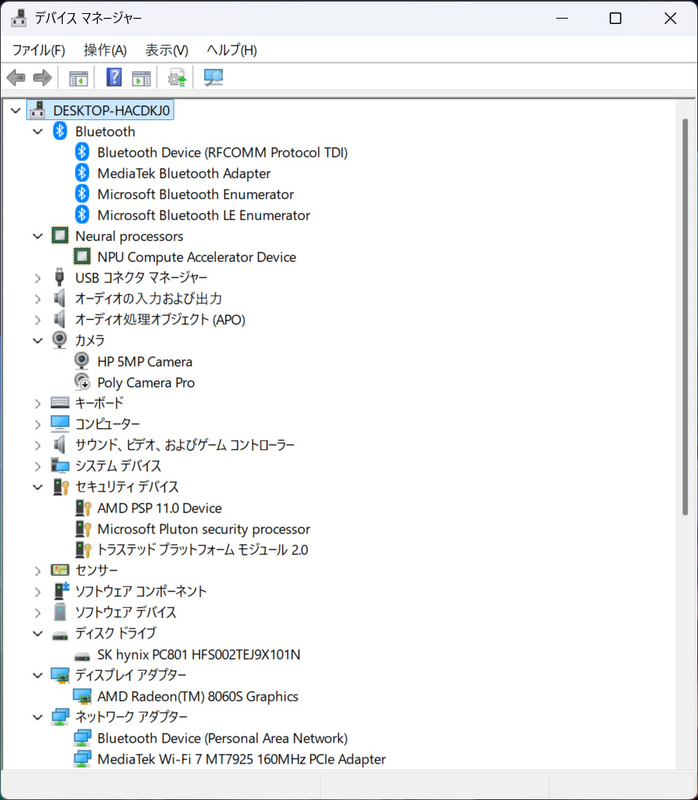Viewport: 698px width, 800px height.
Task: Select SK hynix PC801 HFS002TEJ9X101N disk
Action: pos(199,655)
